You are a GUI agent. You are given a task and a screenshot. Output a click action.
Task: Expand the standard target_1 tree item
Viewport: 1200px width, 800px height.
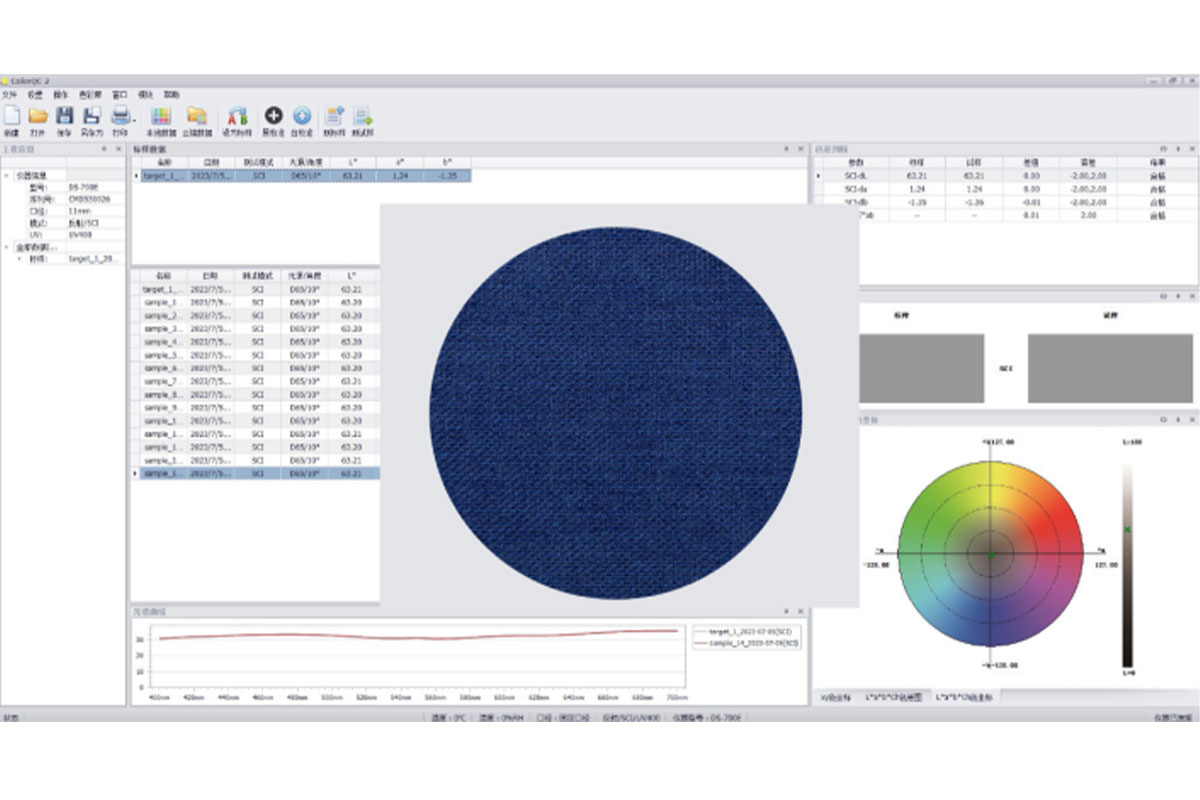[19, 258]
